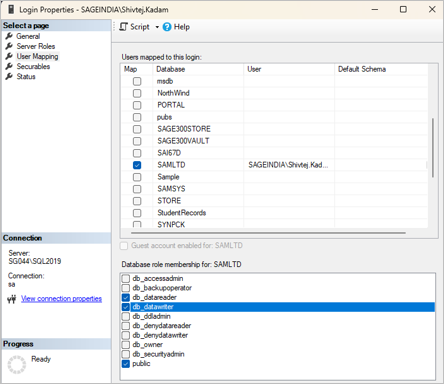Tick the Map checkbox for PORTAL
444x384 pixels.
tap(137, 105)
